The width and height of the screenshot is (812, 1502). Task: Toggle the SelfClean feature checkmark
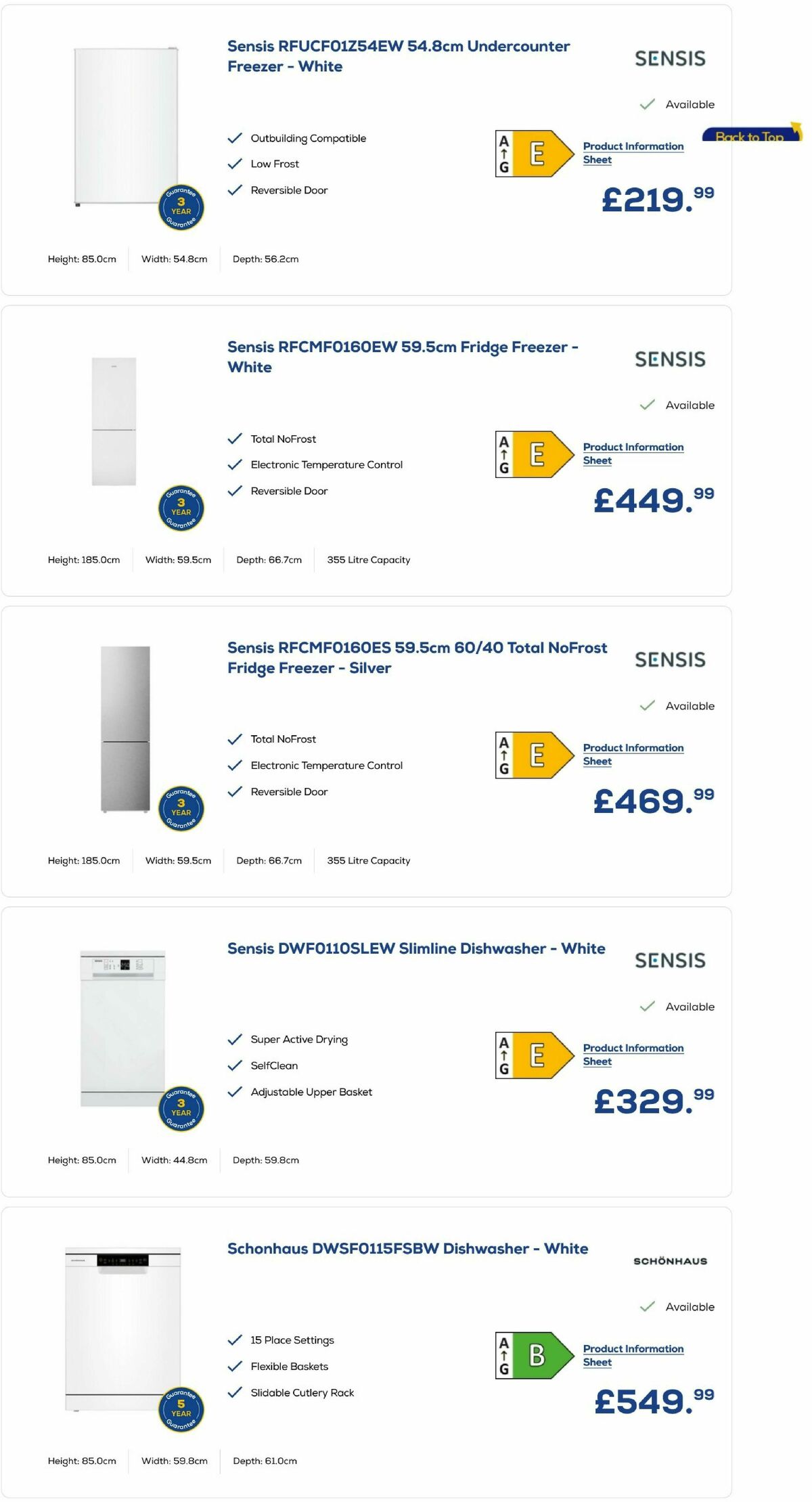235,1065
